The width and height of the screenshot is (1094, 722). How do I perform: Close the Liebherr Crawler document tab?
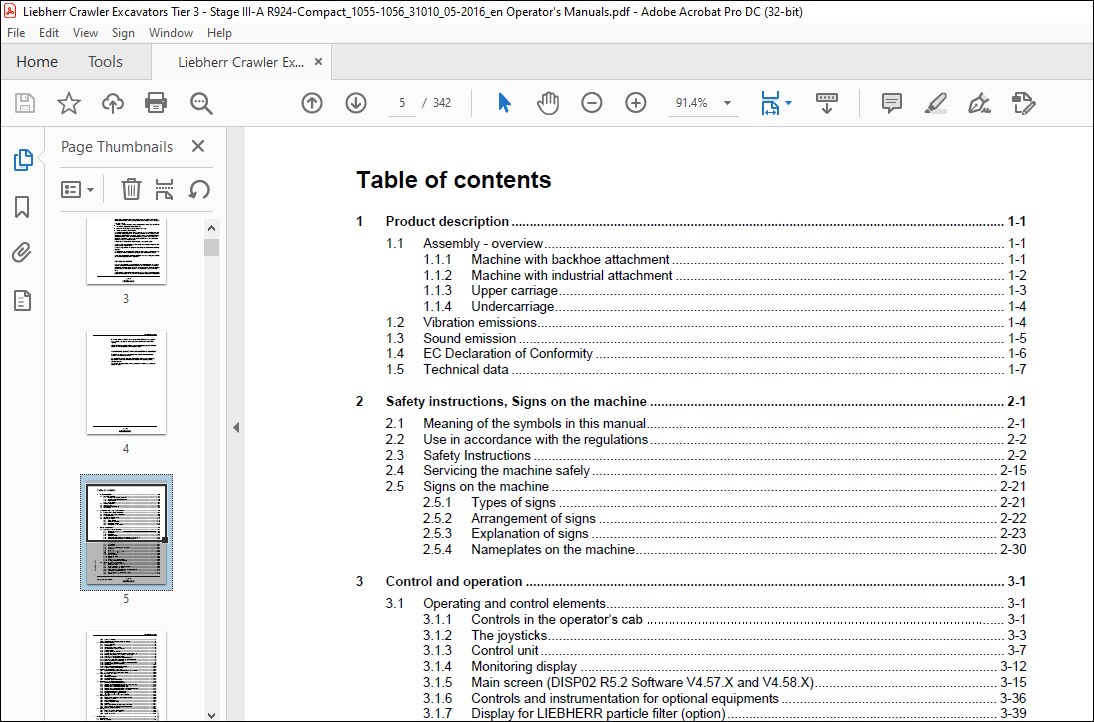point(318,61)
